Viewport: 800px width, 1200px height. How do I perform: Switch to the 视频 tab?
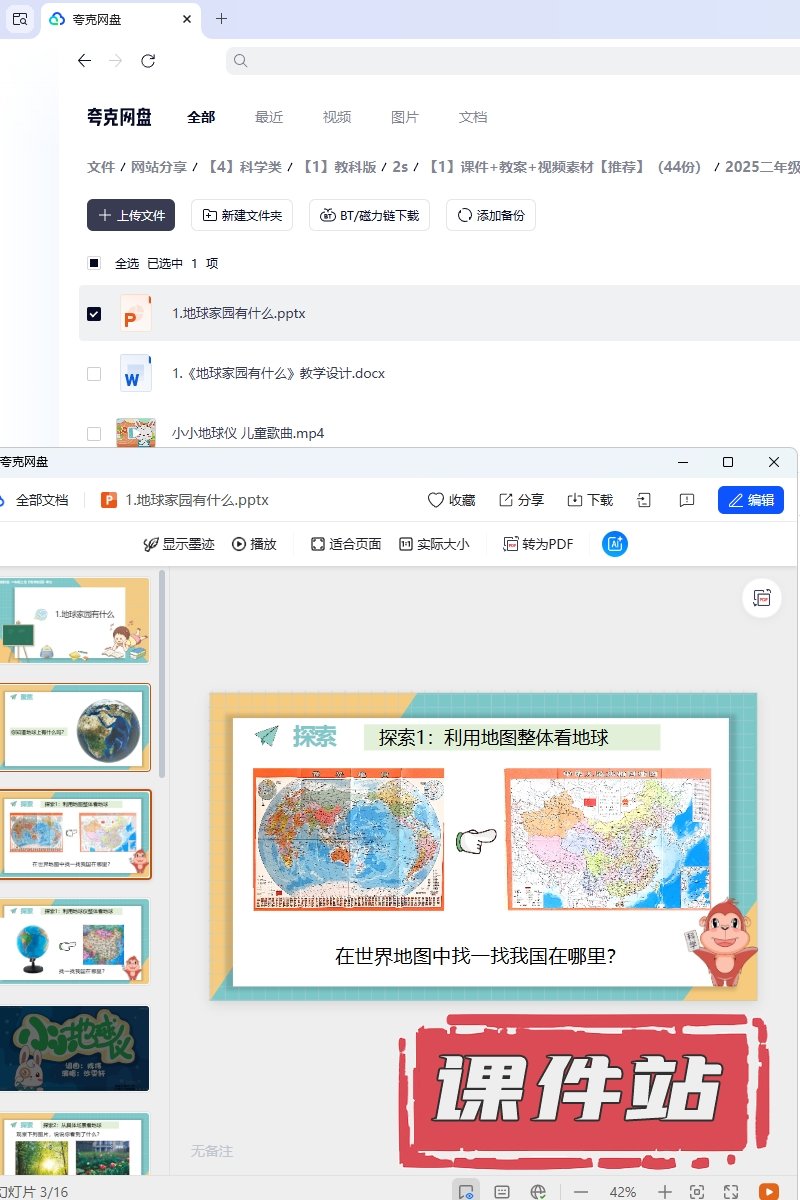pos(337,117)
